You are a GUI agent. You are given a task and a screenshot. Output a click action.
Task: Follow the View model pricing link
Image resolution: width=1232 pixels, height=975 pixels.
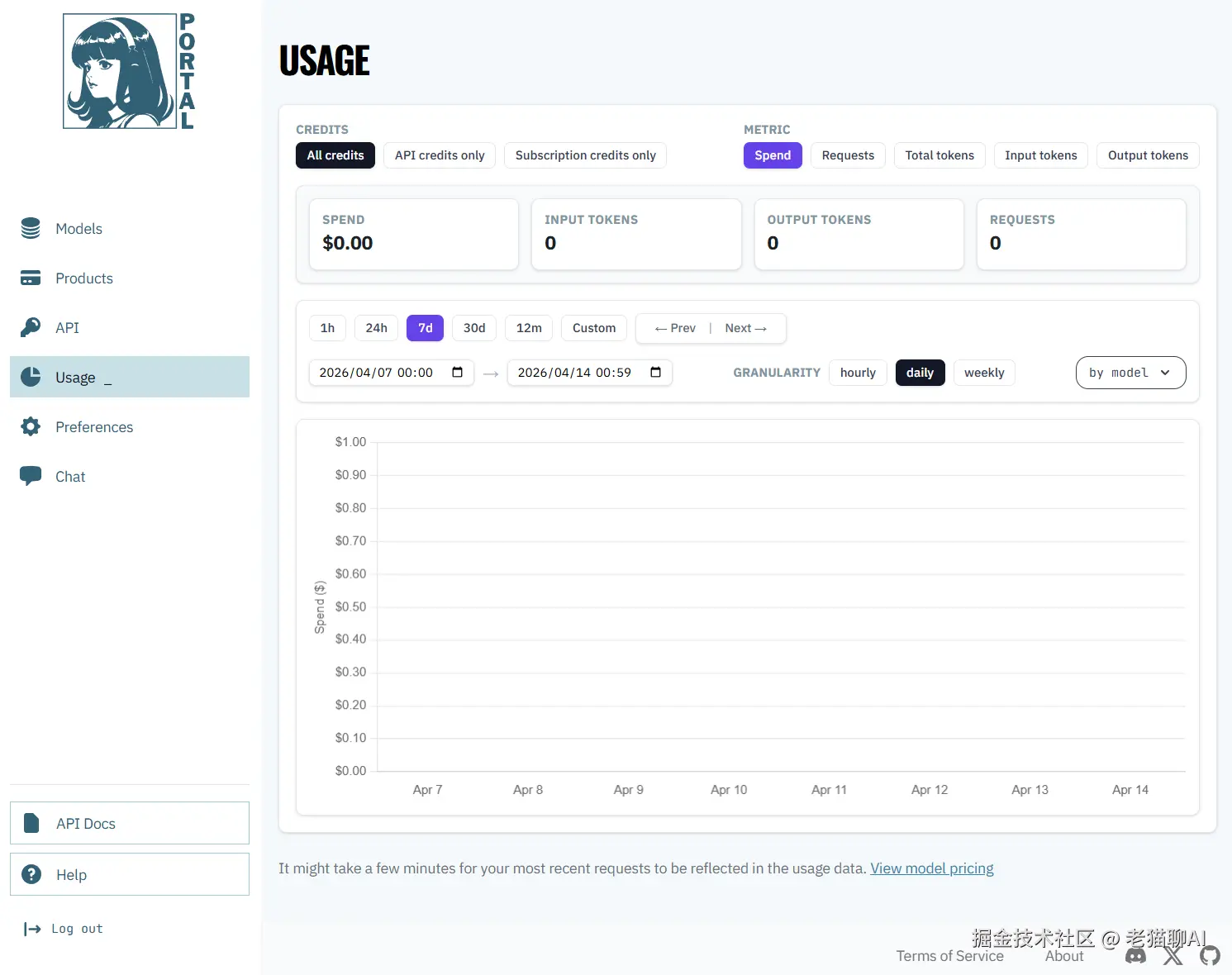click(932, 868)
